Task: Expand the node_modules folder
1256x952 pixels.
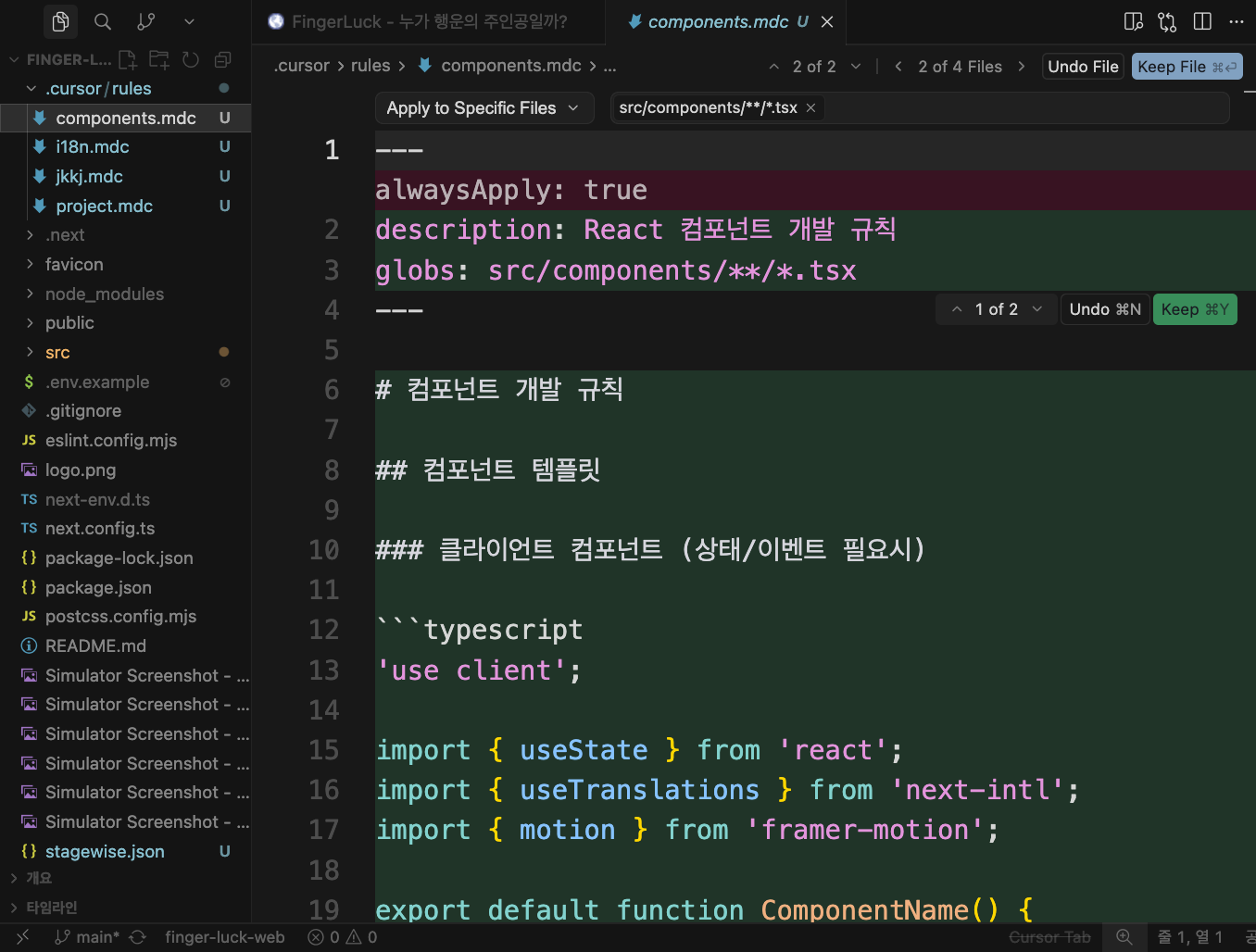Action: tap(104, 294)
